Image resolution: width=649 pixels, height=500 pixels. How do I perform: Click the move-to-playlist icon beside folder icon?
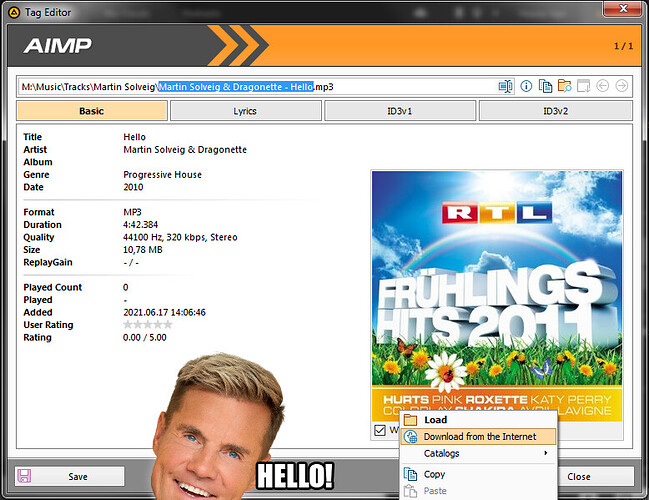(x=583, y=86)
